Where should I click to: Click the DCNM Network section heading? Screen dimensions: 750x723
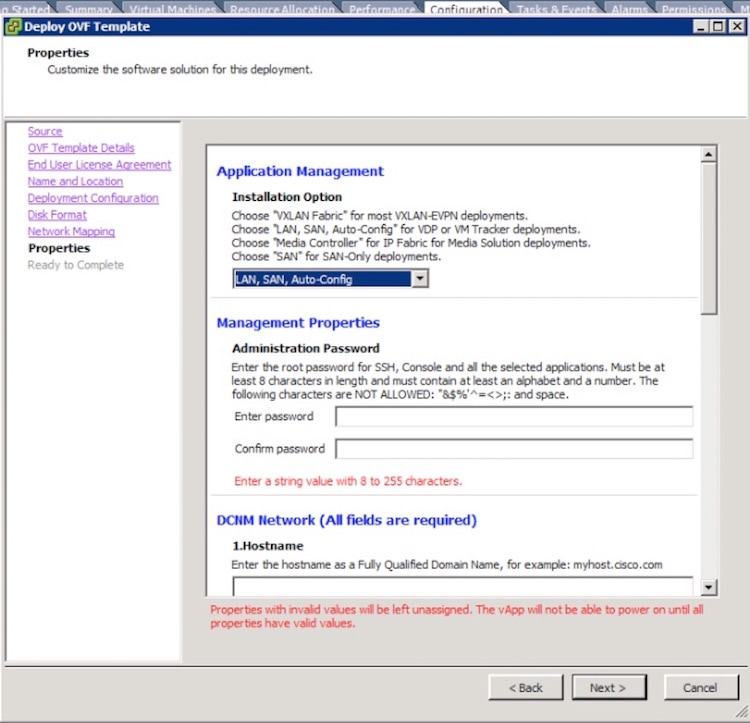pos(347,520)
